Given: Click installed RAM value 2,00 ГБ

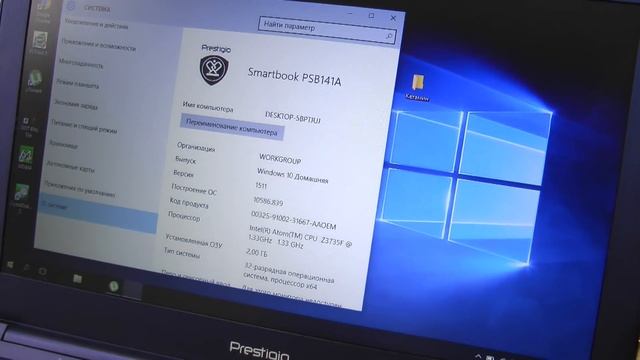Looking at the screenshot, I should coord(257,252).
